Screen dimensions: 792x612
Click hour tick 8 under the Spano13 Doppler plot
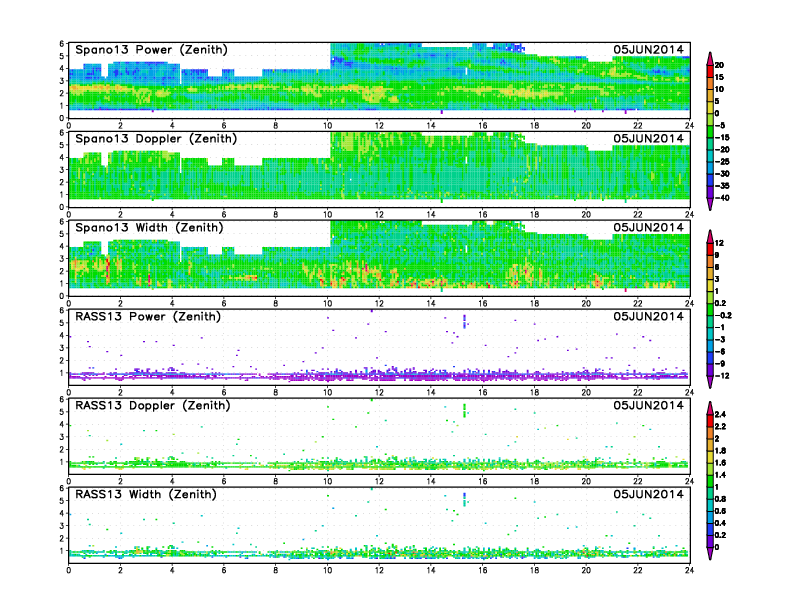[276, 214]
